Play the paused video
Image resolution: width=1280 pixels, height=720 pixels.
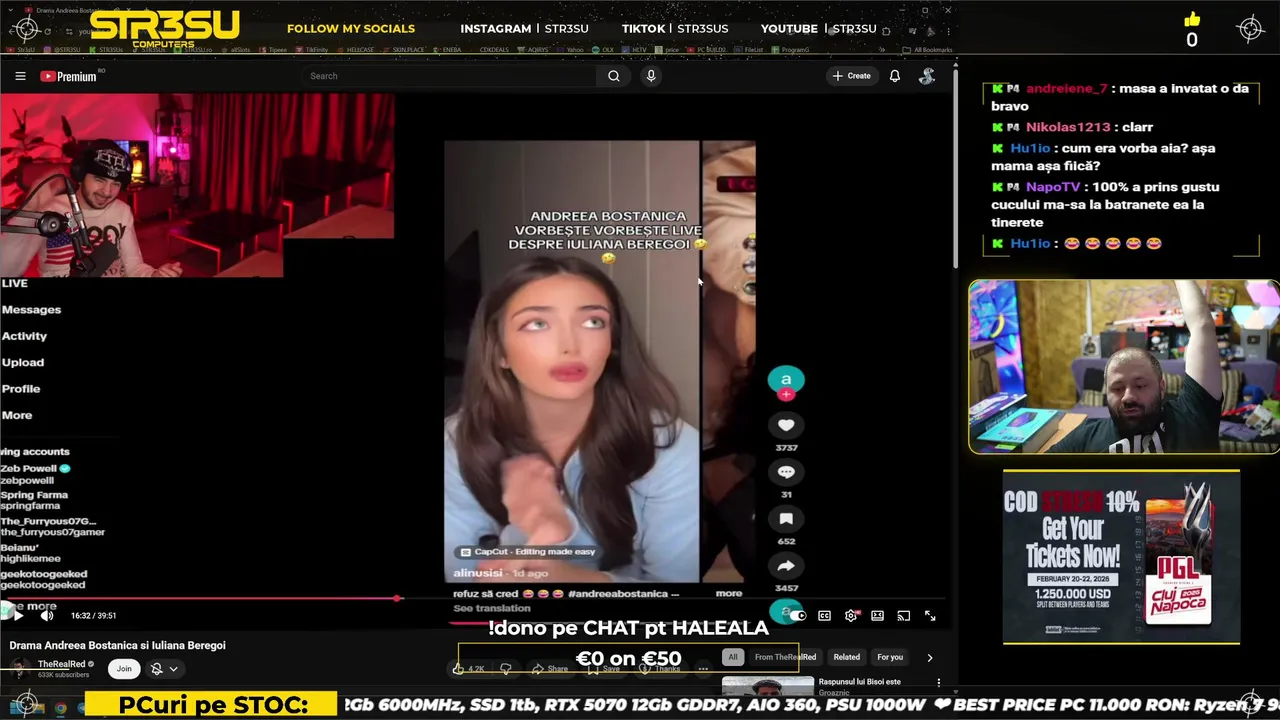(18, 616)
